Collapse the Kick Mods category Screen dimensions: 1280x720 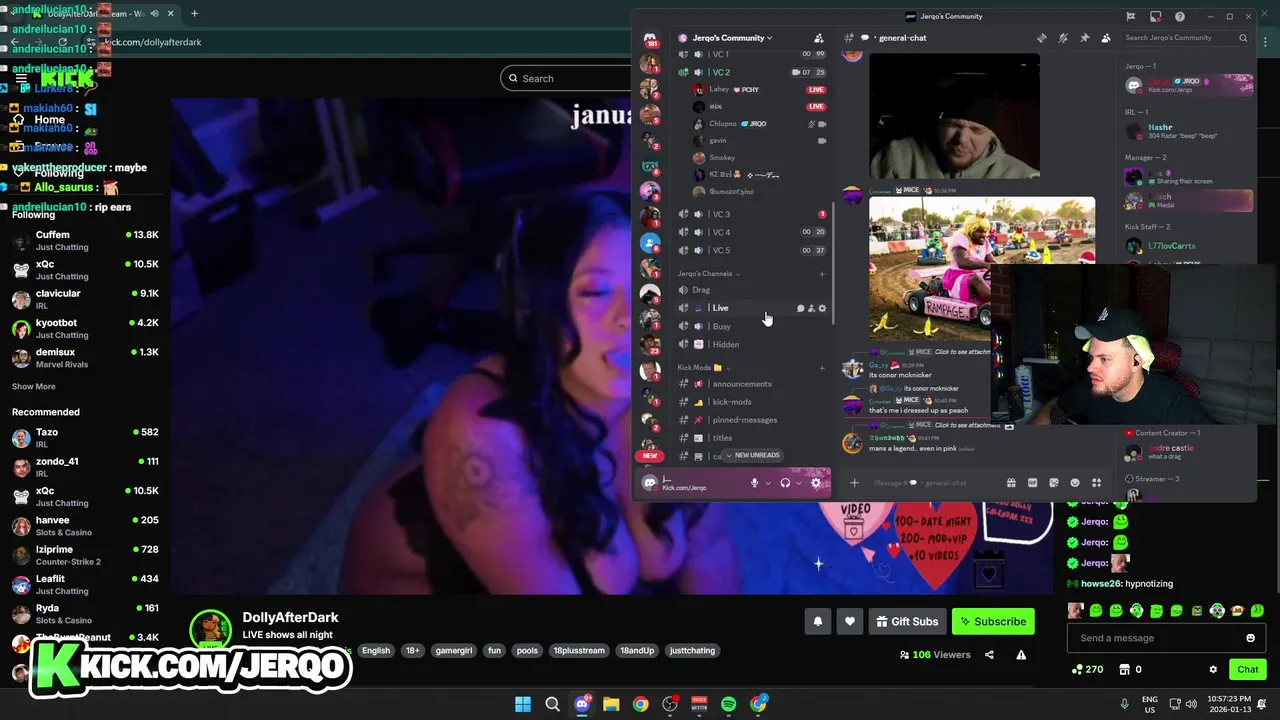pos(703,368)
